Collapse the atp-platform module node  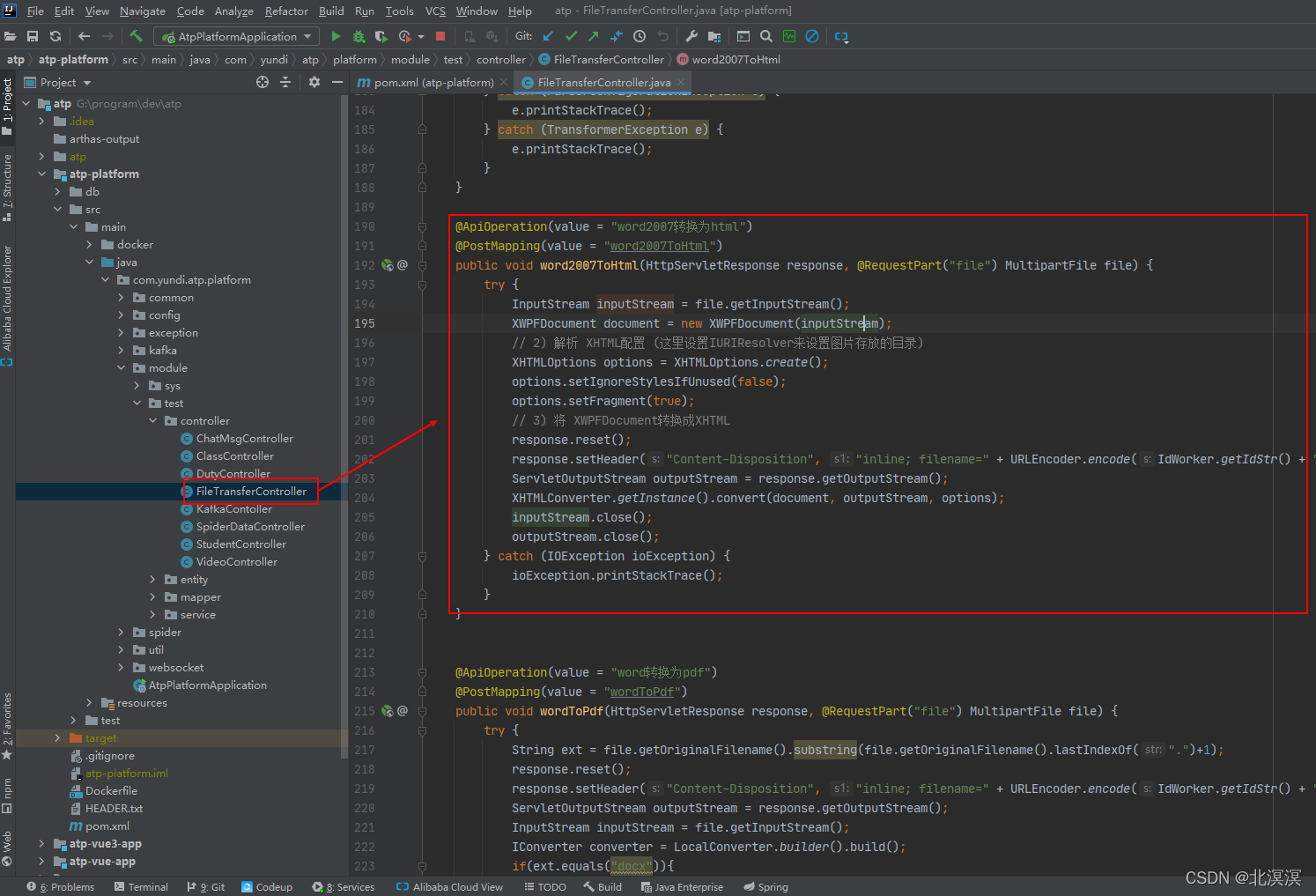[x=41, y=174]
